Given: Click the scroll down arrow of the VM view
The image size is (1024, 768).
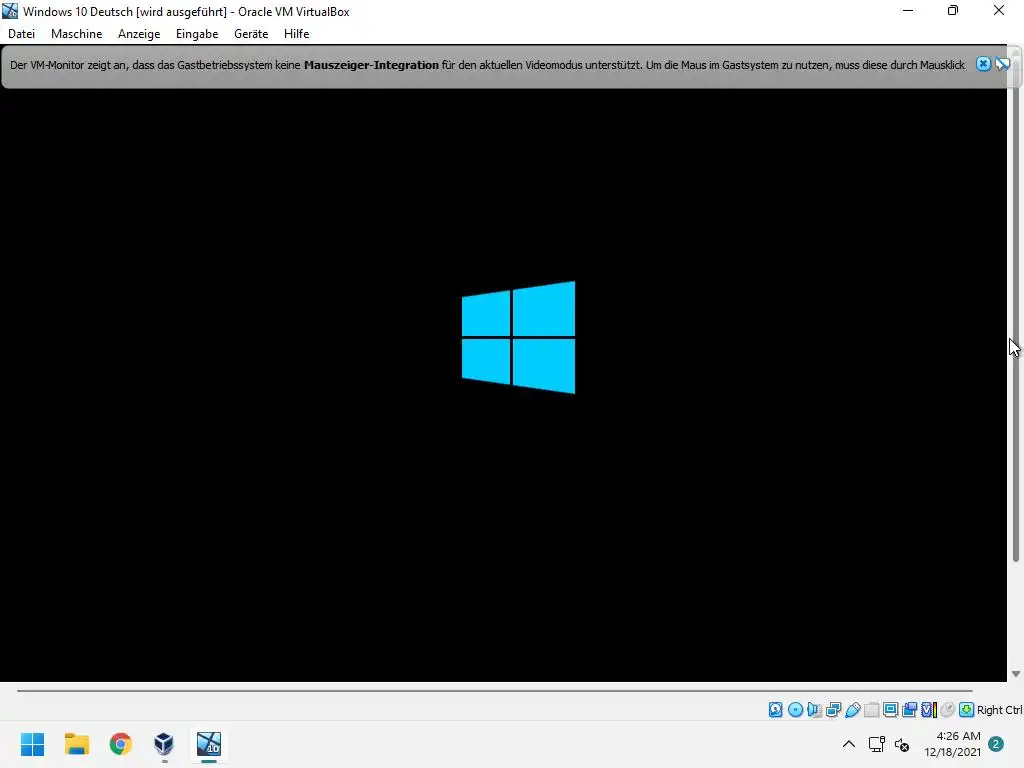Looking at the screenshot, I should (1016, 673).
